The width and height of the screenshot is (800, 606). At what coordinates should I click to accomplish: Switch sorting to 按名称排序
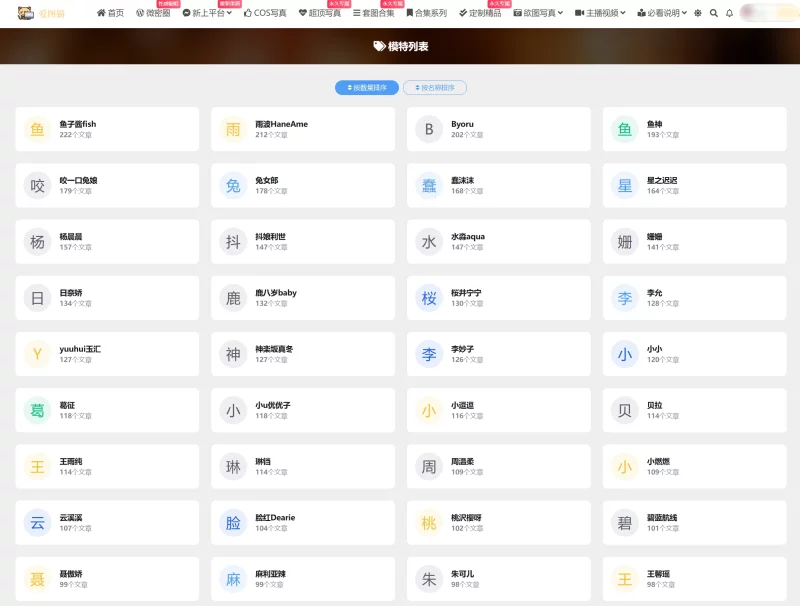[x=435, y=88]
